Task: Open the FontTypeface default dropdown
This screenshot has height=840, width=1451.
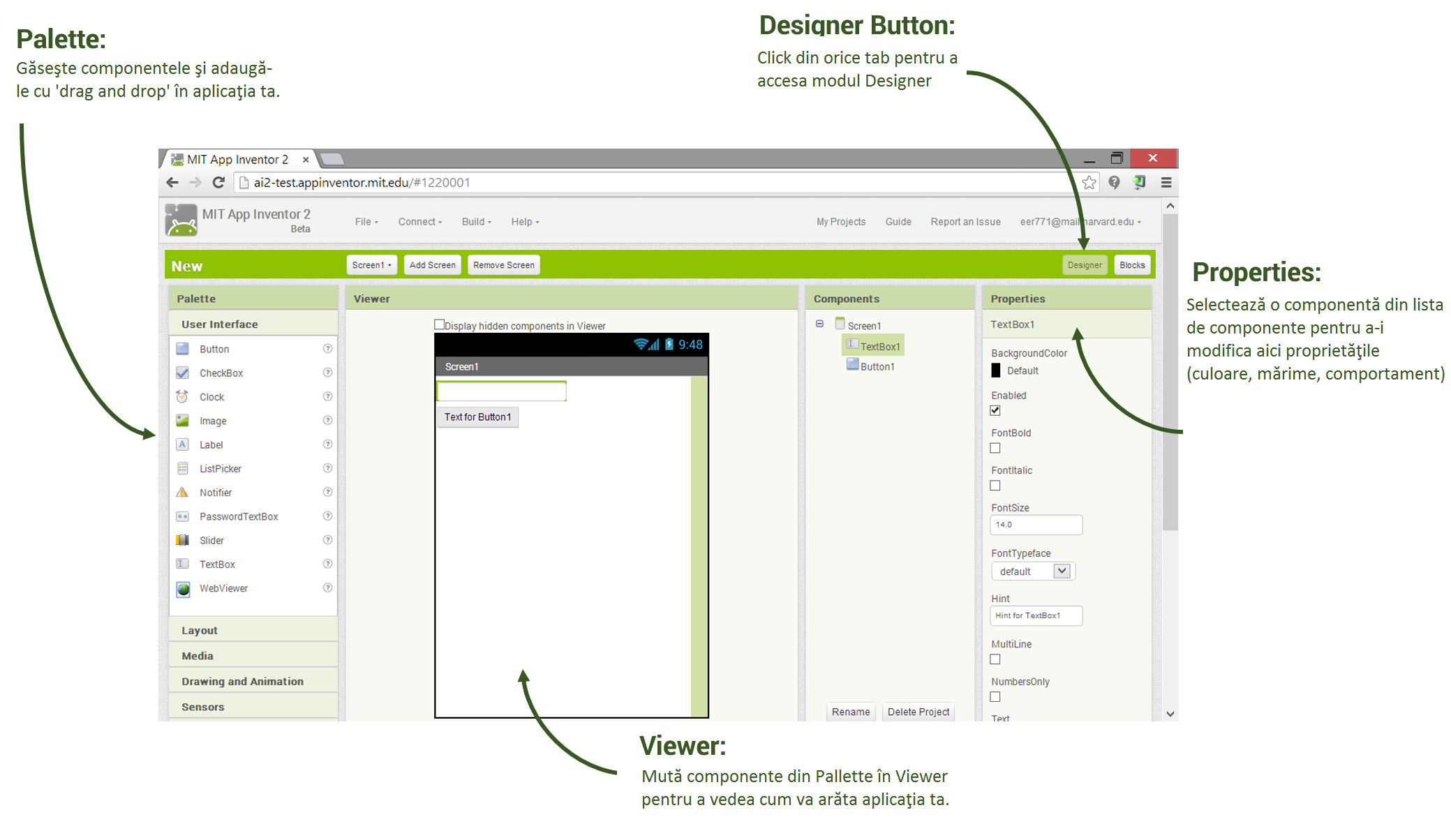Action: [1033, 571]
